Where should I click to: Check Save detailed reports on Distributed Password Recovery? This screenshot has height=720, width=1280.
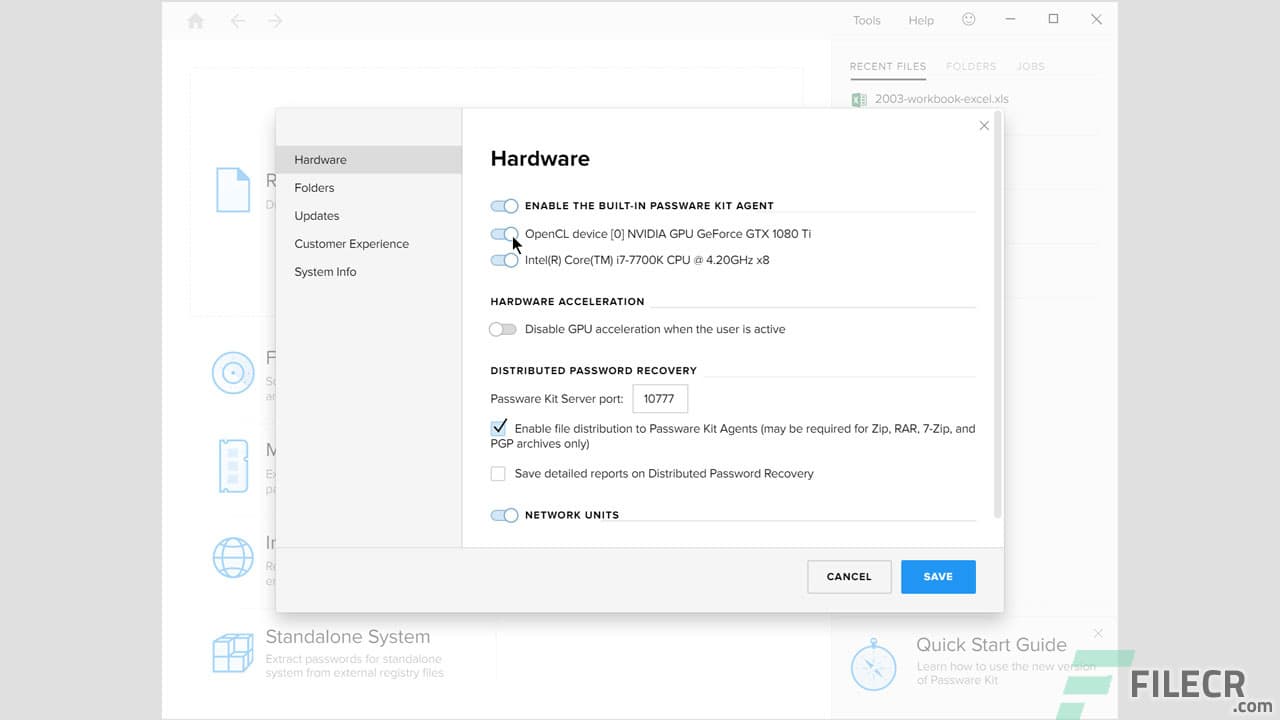pos(498,473)
